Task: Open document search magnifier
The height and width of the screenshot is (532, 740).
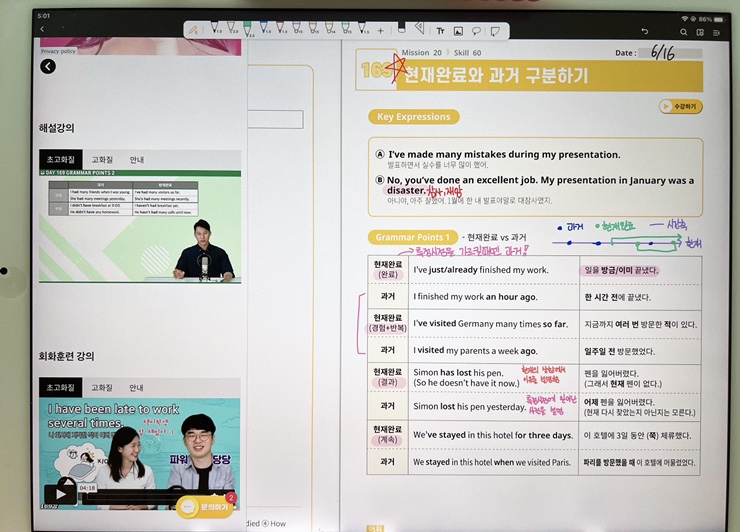Action: (x=683, y=32)
